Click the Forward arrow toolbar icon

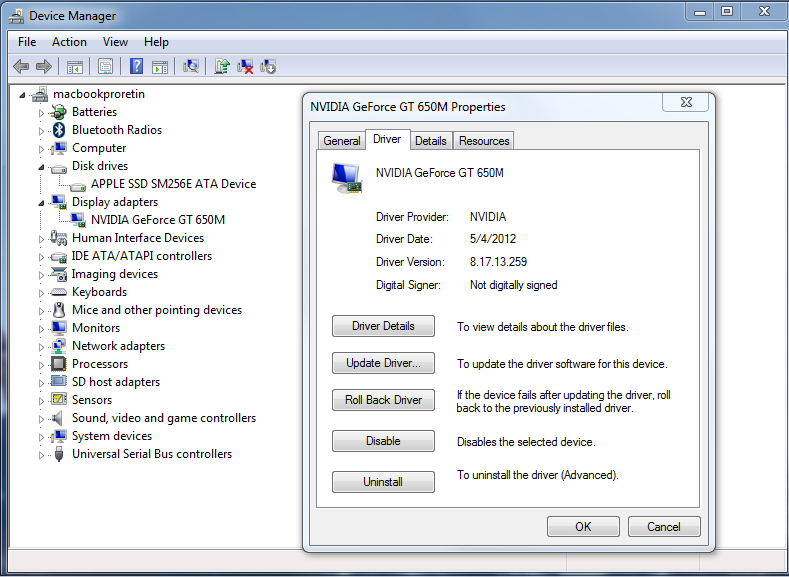(x=44, y=66)
